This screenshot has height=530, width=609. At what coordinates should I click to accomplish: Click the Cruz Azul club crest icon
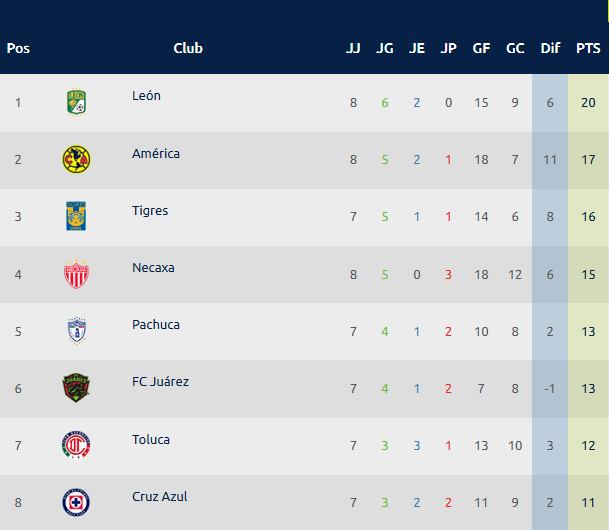(77, 502)
